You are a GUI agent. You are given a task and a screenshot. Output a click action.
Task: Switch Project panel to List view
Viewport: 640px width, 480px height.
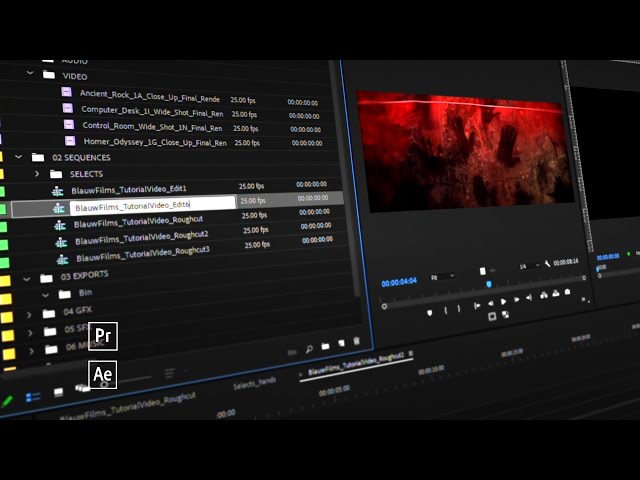tap(33, 397)
